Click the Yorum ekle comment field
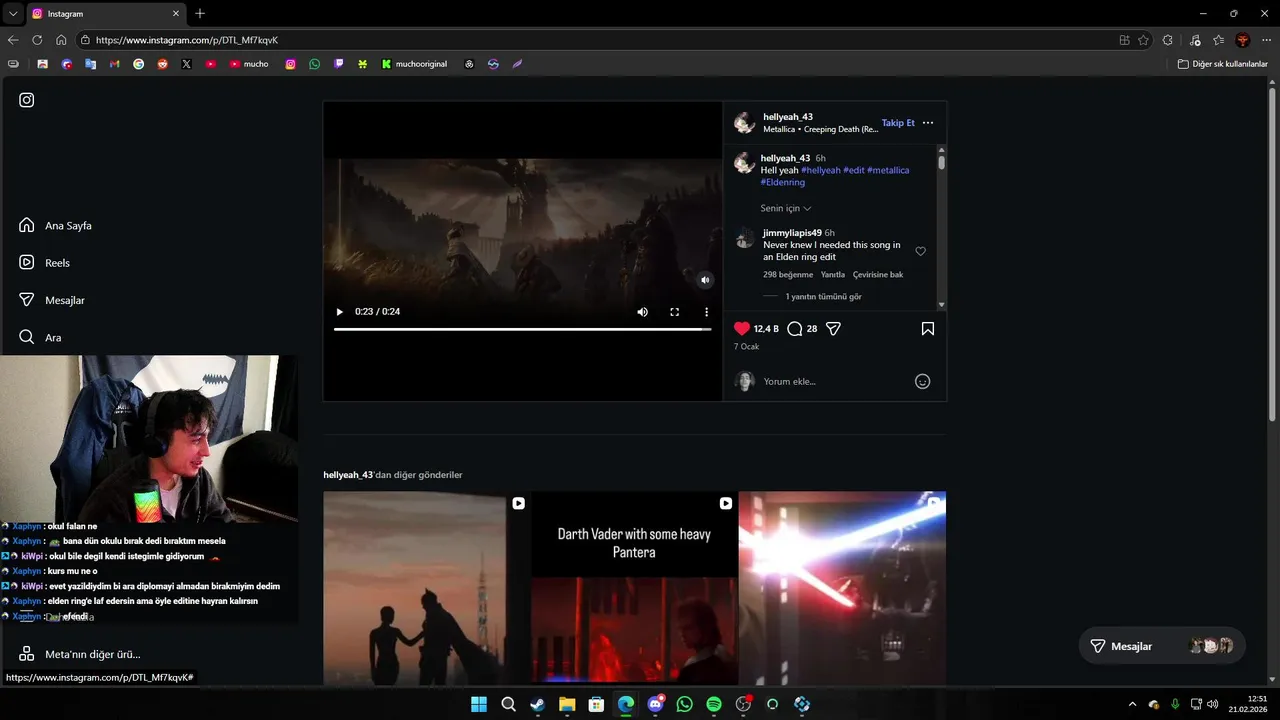The height and width of the screenshot is (720, 1280). pyautogui.click(x=835, y=381)
